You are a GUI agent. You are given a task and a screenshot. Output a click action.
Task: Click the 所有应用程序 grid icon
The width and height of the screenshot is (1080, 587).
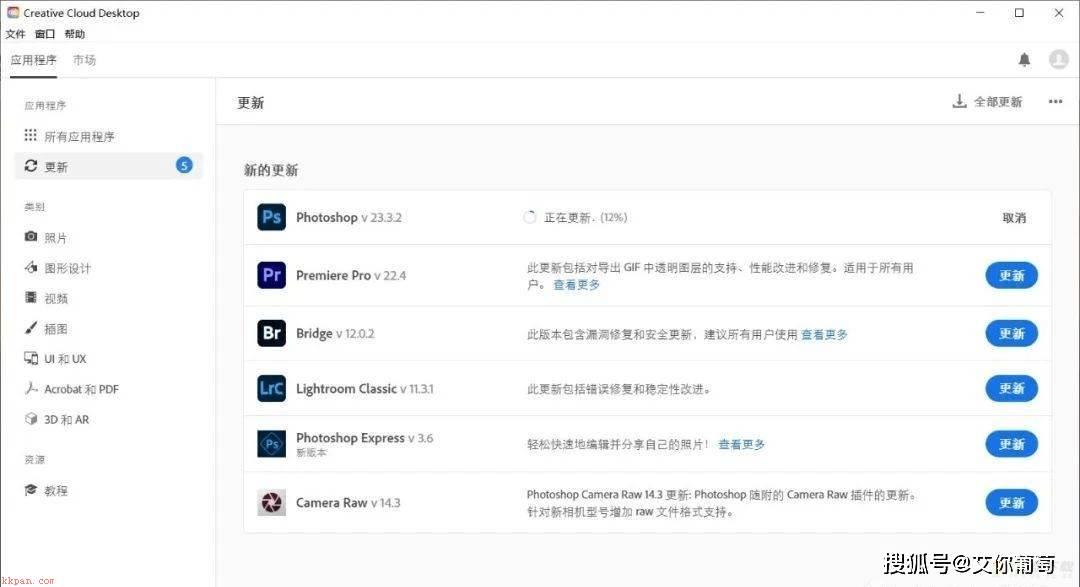(30, 135)
